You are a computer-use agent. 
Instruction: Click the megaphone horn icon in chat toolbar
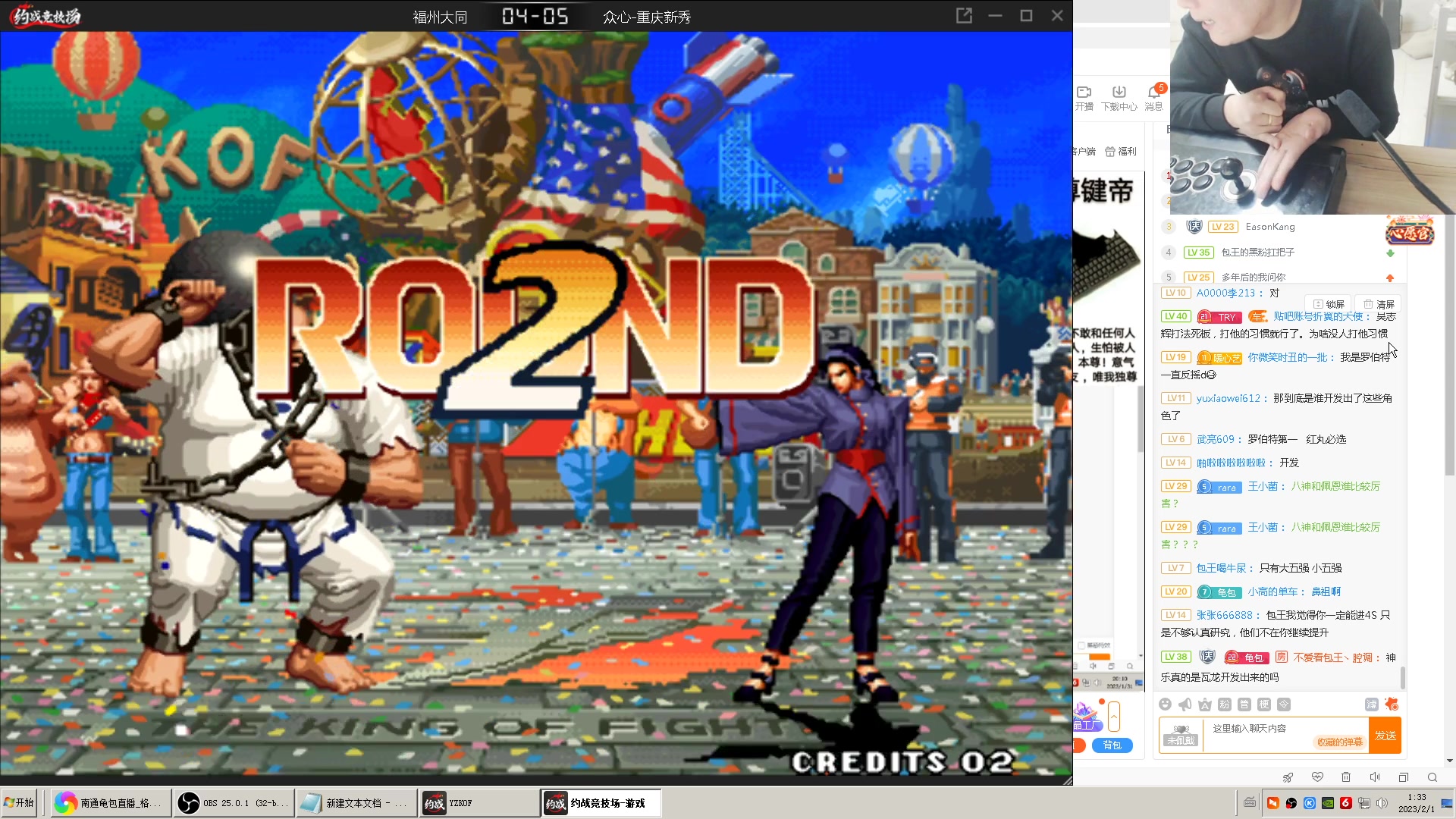1185,704
